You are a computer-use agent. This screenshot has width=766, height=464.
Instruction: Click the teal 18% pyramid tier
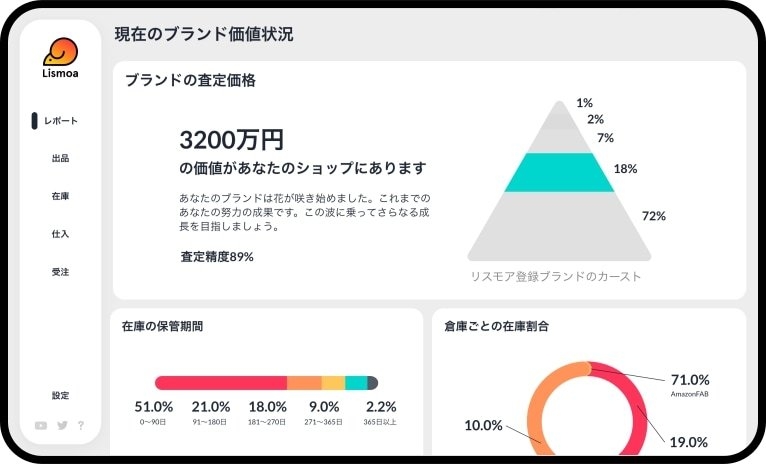point(558,172)
